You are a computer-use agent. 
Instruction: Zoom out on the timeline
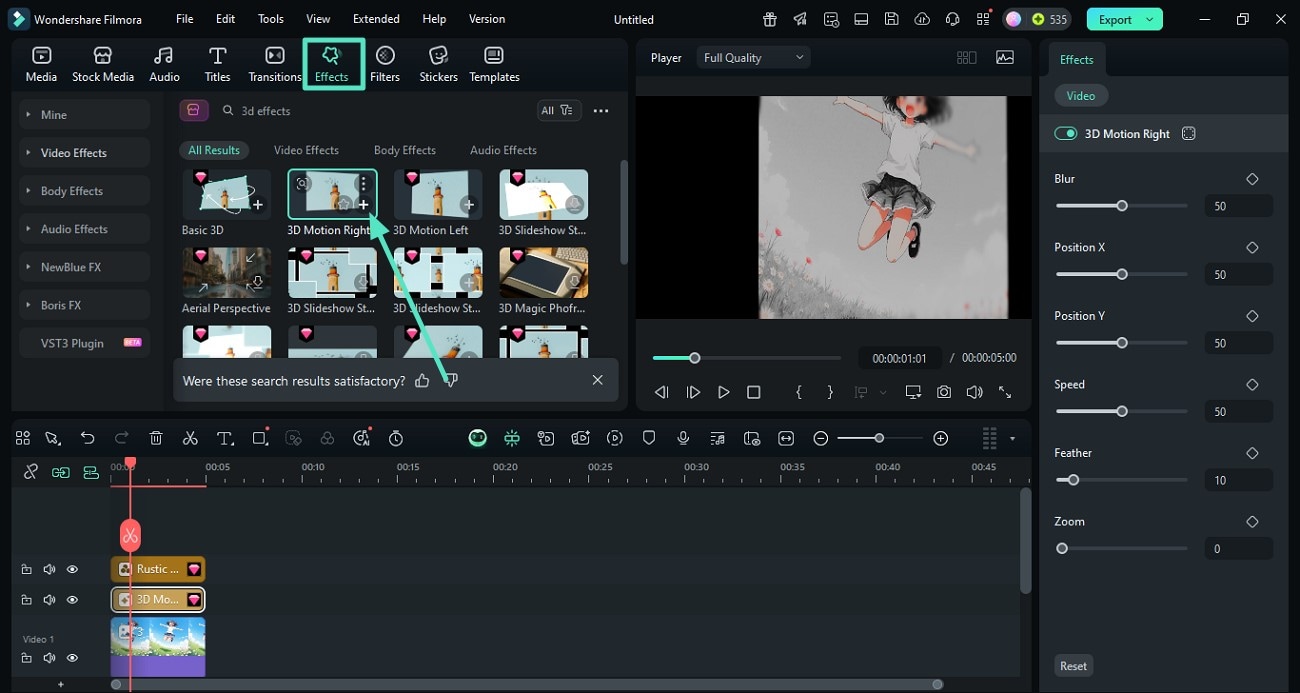(x=820, y=438)
